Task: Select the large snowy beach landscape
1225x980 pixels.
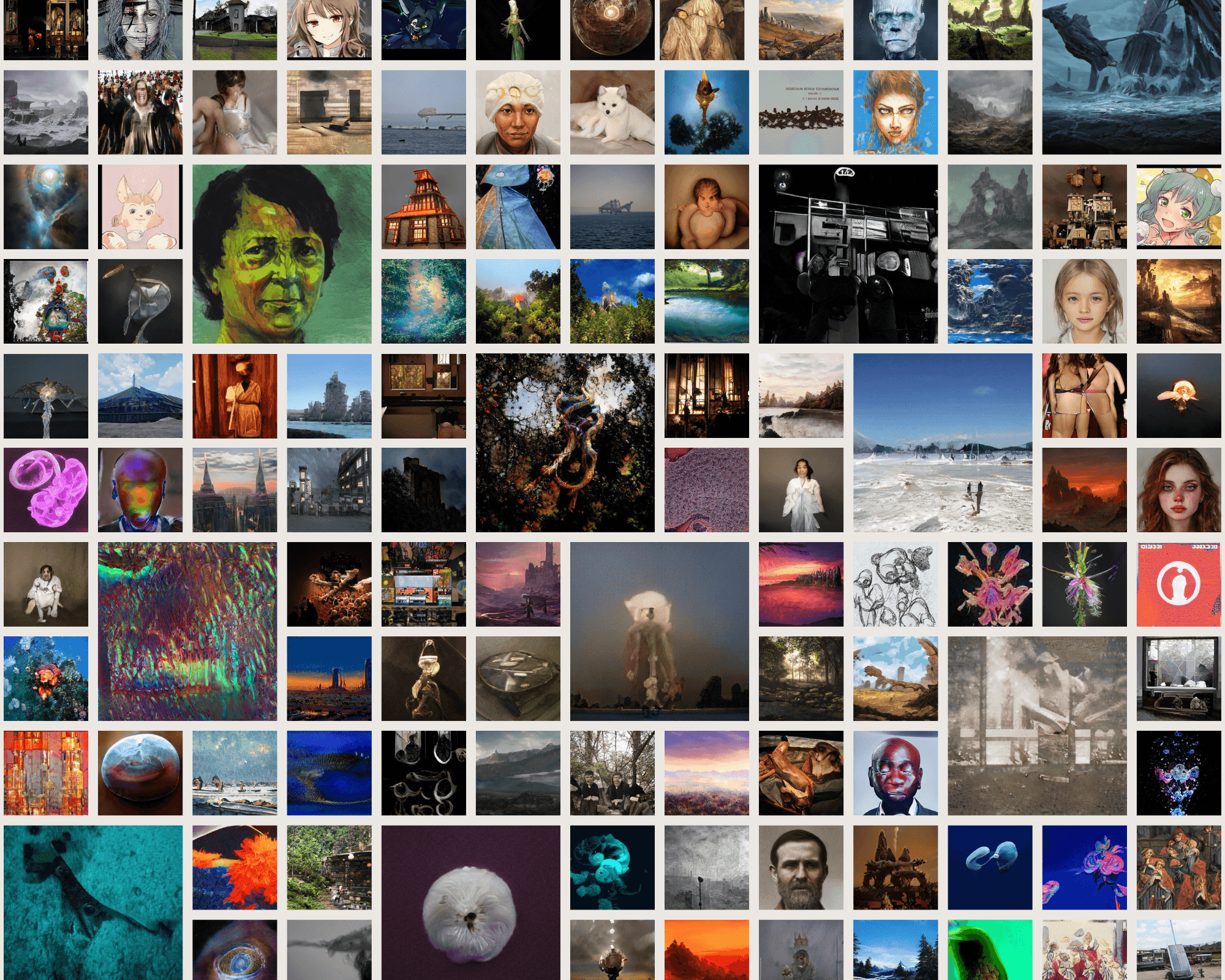Action: point(943,442)
